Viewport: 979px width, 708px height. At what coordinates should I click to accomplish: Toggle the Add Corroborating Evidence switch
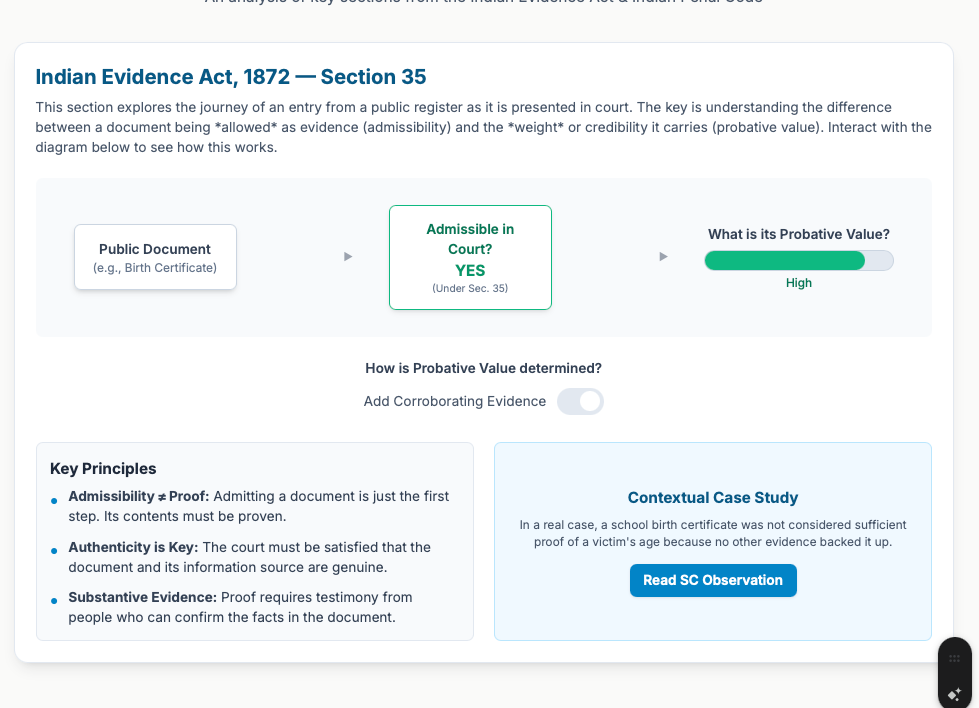point(580,401)
